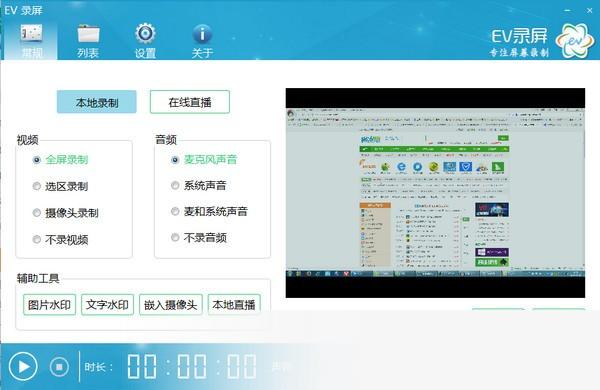600x390 pixels.
Task: Select 摄像头录制 video option
Action: pos(66,213)
